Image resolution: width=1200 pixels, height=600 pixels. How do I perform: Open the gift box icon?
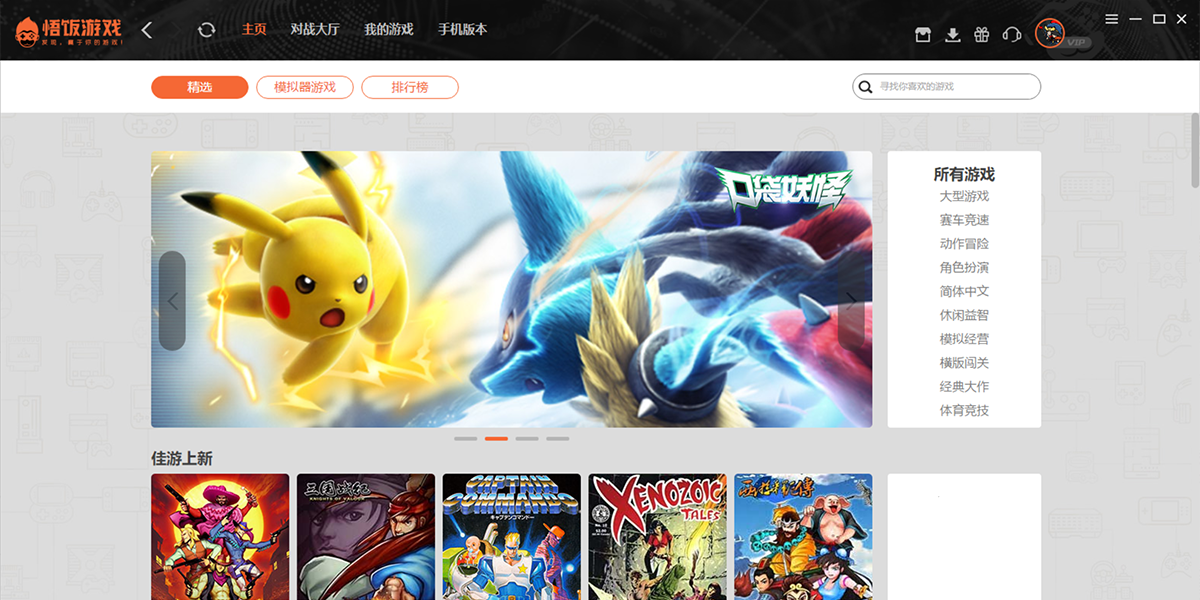[982, 35]
